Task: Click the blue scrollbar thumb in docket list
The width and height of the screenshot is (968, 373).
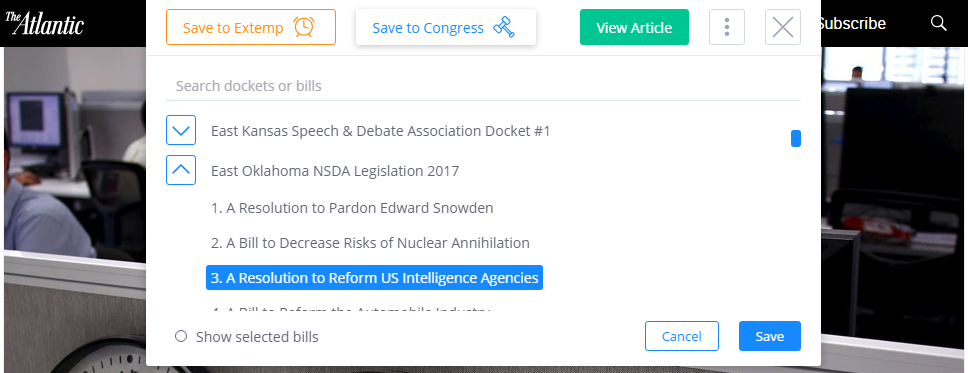Action: coord(796,138)
